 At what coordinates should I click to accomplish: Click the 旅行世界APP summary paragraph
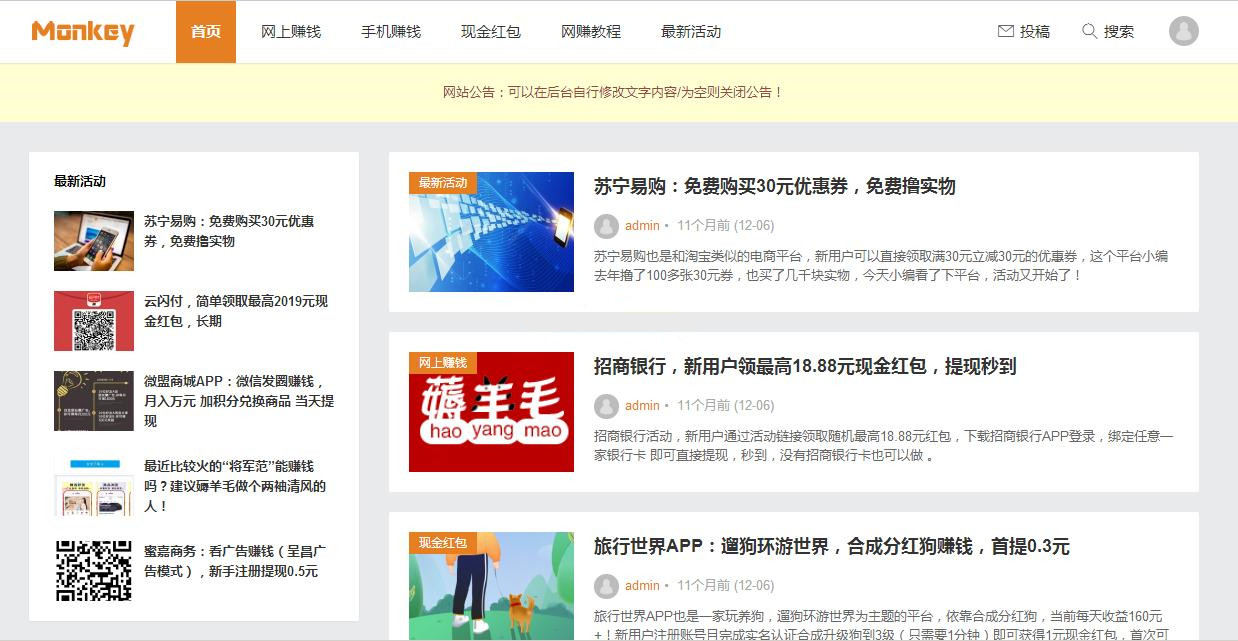[881, 624]
